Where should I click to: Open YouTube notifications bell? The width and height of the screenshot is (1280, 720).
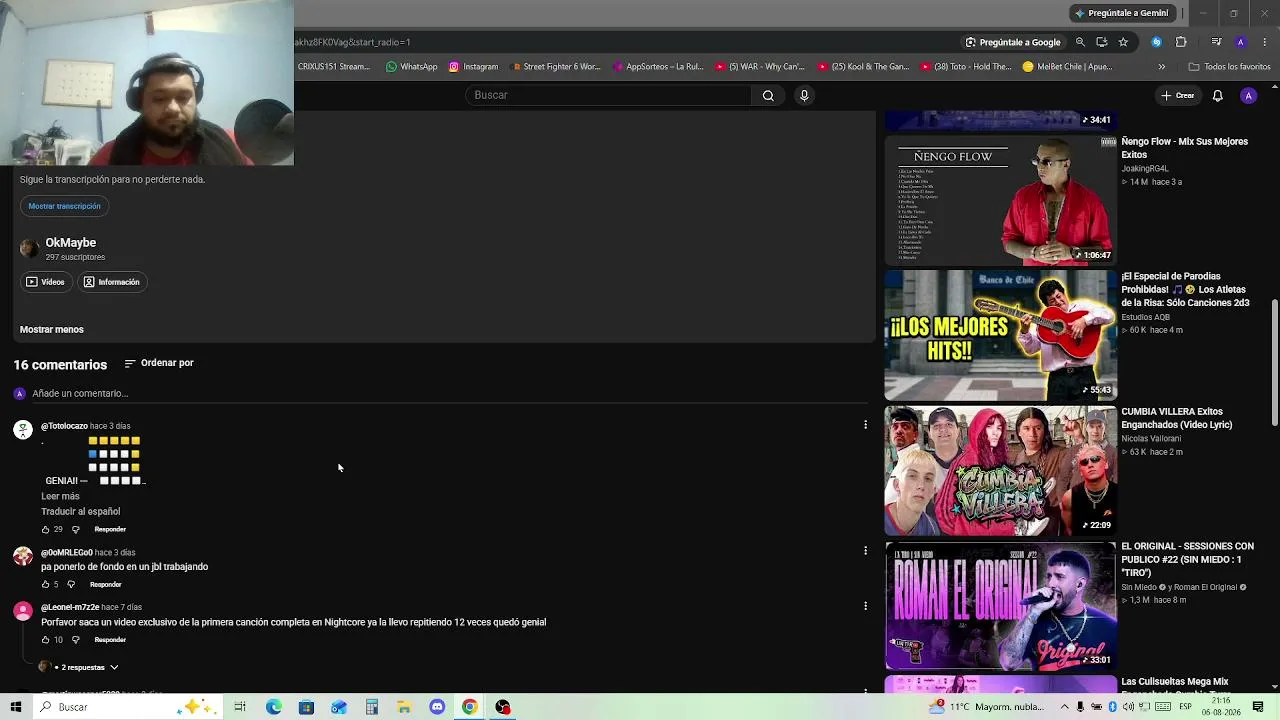click(1217, 95)
